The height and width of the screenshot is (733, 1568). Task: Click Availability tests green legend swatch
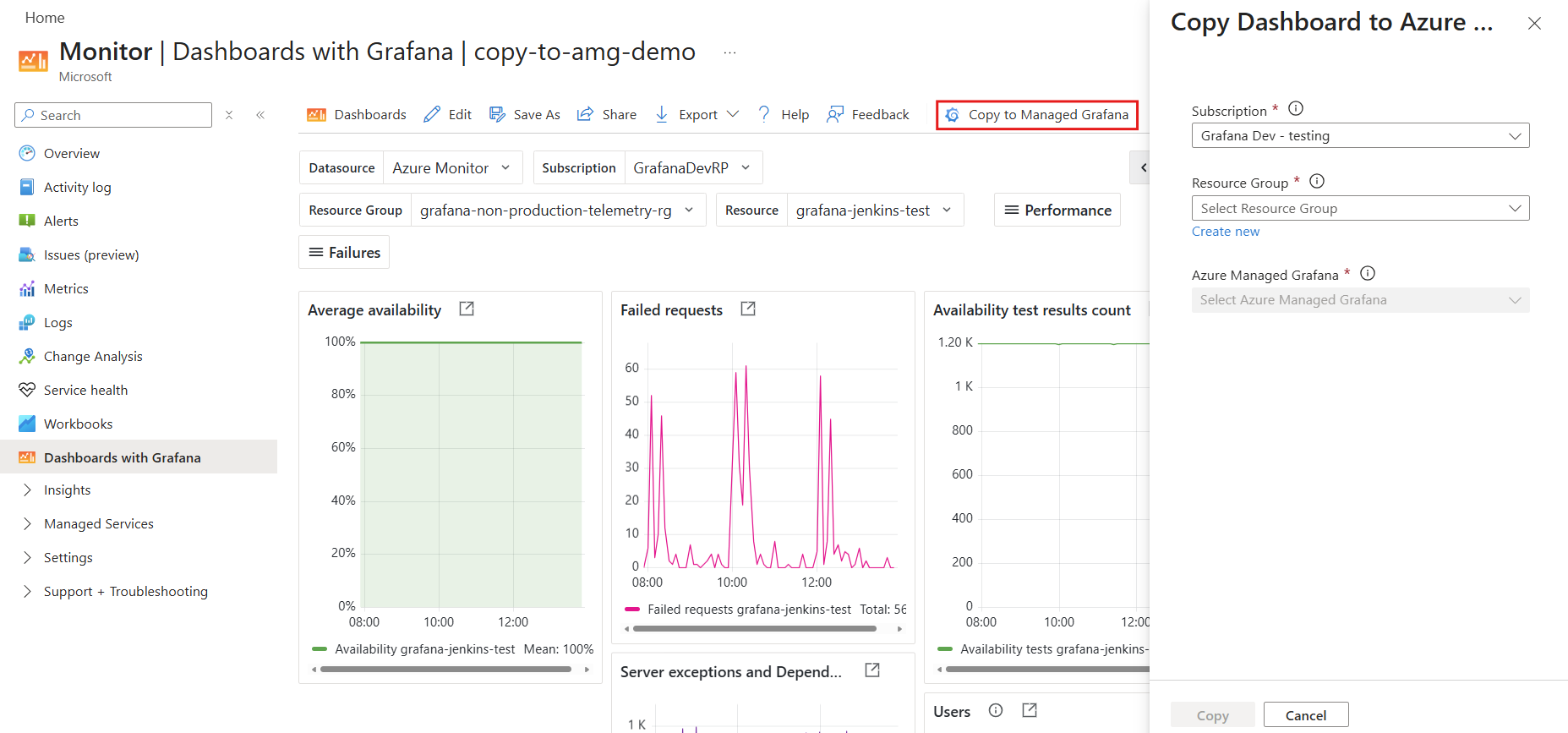(x=945, y=648)
